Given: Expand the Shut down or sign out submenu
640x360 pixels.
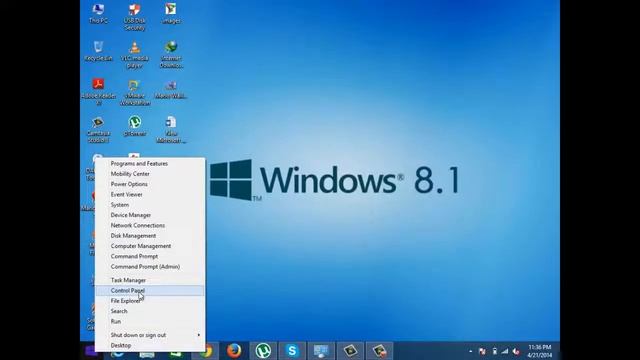Looking at the screenshot, I should pyautogui.click(x=150, y=335).
